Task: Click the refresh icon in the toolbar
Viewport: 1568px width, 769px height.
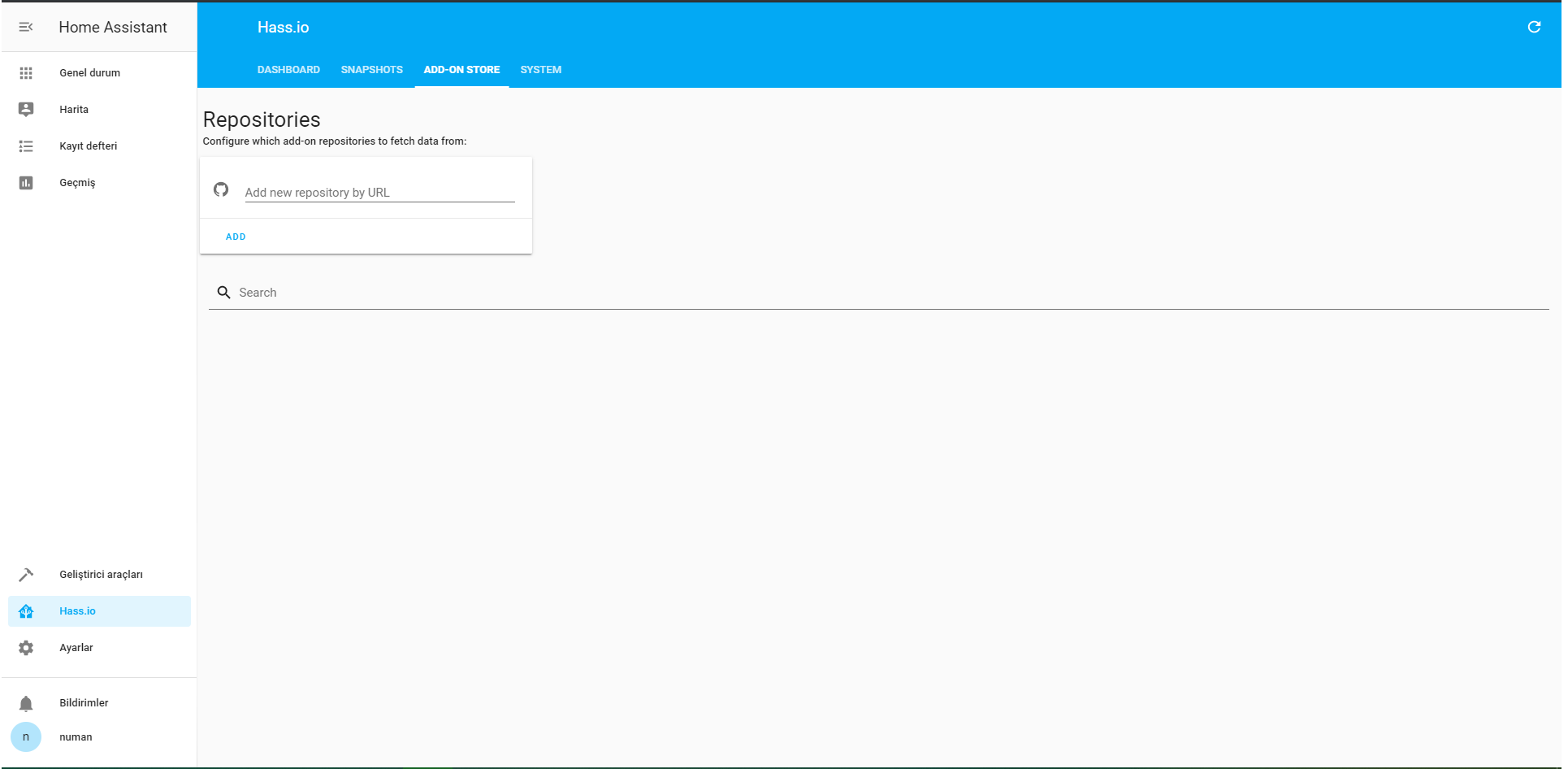Action: click(1534, 27)
